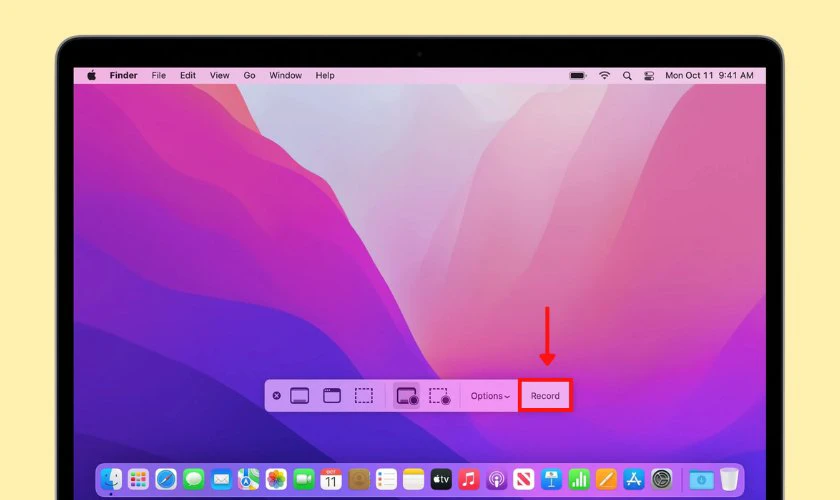Open the File menu

(159, 75)
